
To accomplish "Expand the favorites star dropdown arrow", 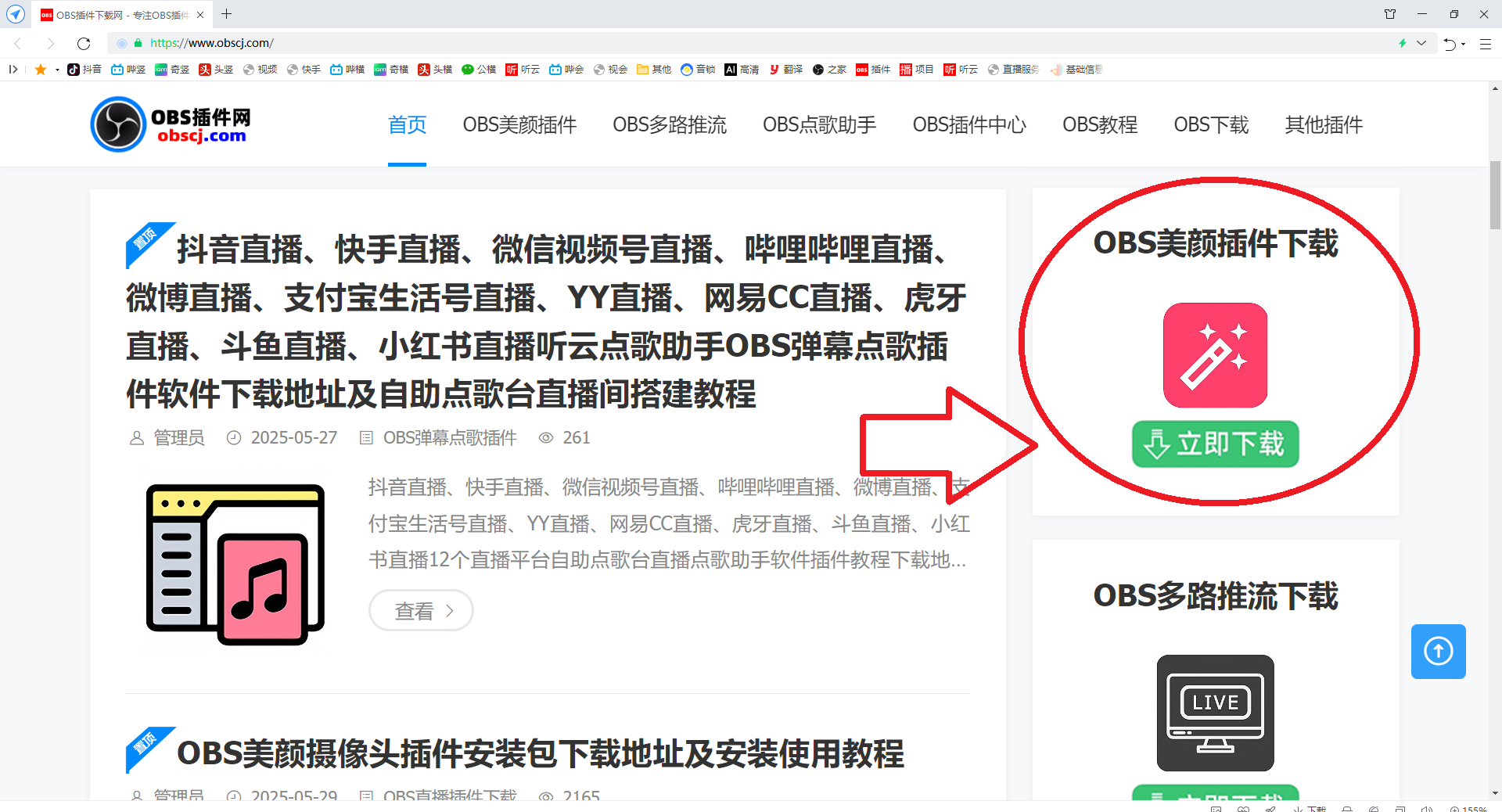I will [57, 70].
